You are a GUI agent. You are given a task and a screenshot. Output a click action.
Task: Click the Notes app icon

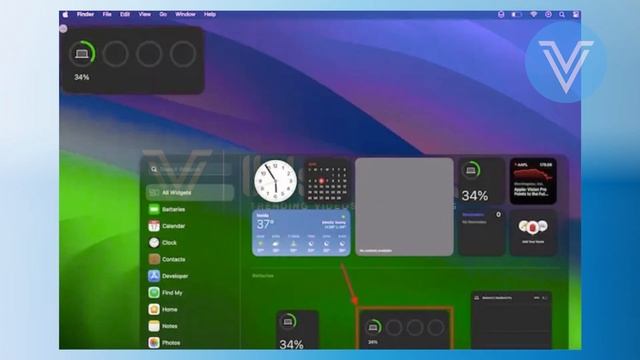(154, 326)
